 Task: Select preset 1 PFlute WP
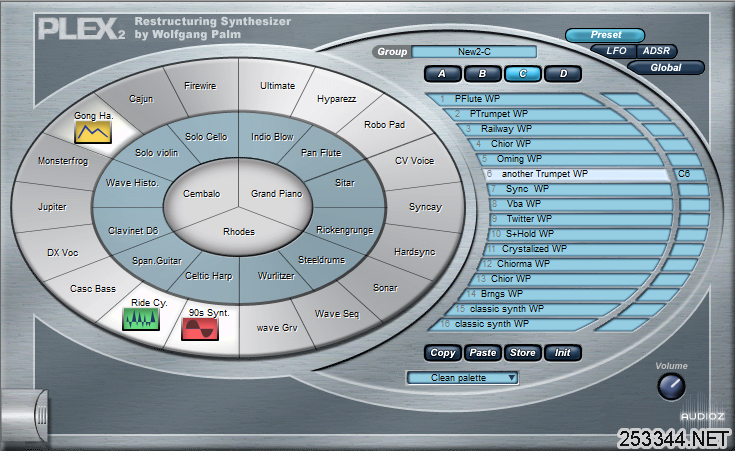point(513,99)
